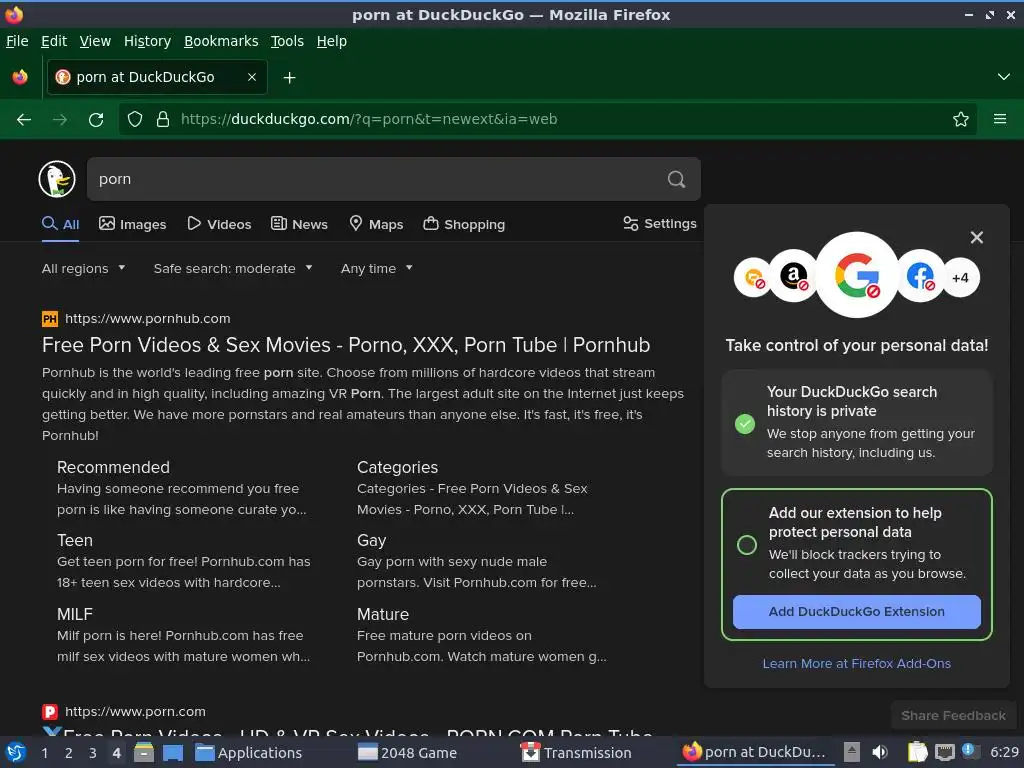Screen dimensions: 1024x768
Task: Go back using the back arrow
Action: click(24, 120)
